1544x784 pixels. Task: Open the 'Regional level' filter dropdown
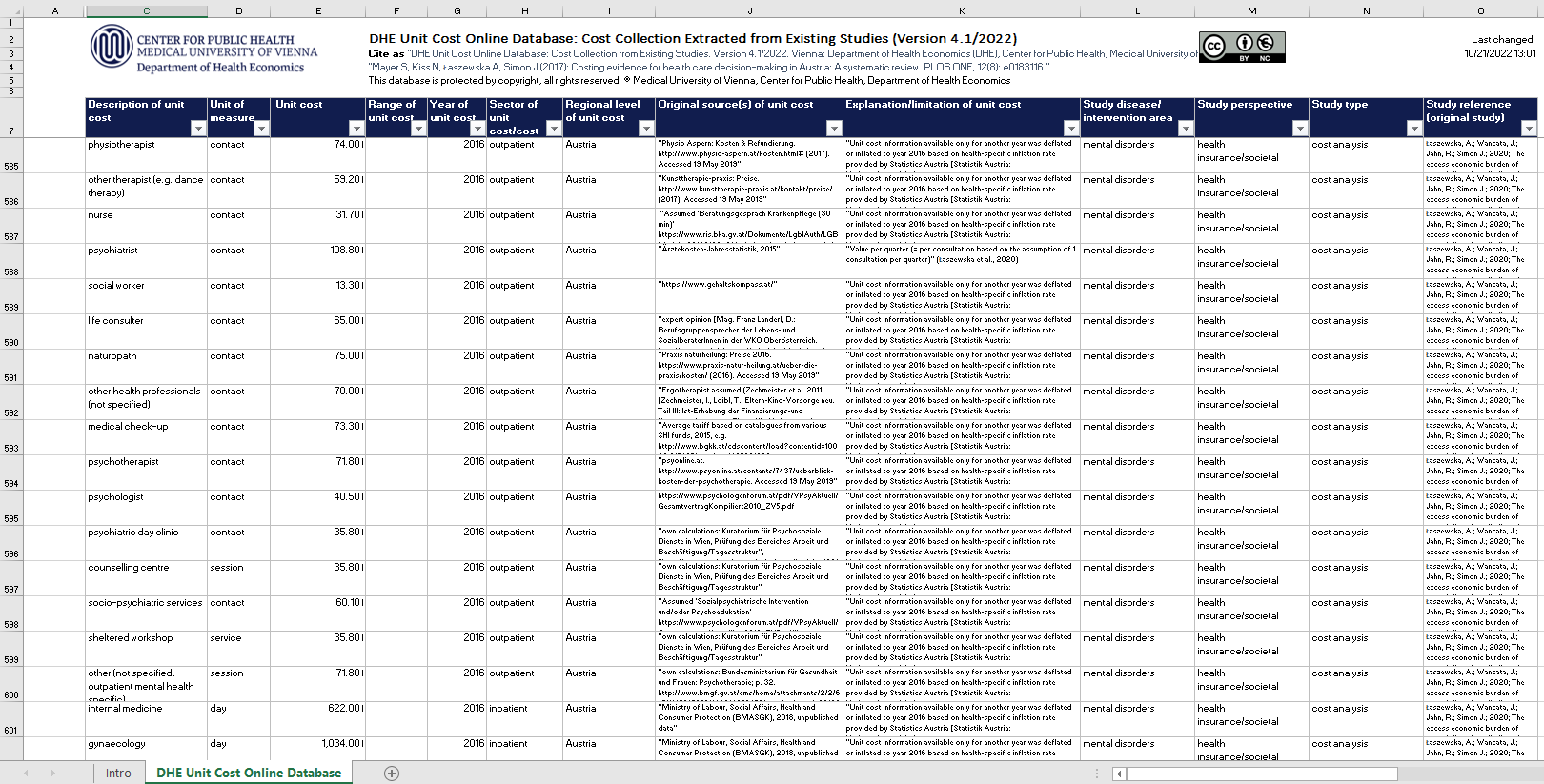(x=645, y=129)
